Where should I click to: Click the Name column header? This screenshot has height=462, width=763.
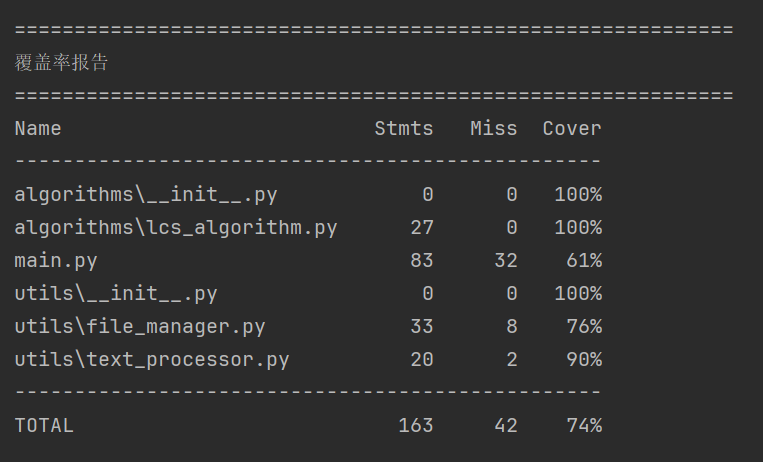pyautogui.click(x=38, y=128)
